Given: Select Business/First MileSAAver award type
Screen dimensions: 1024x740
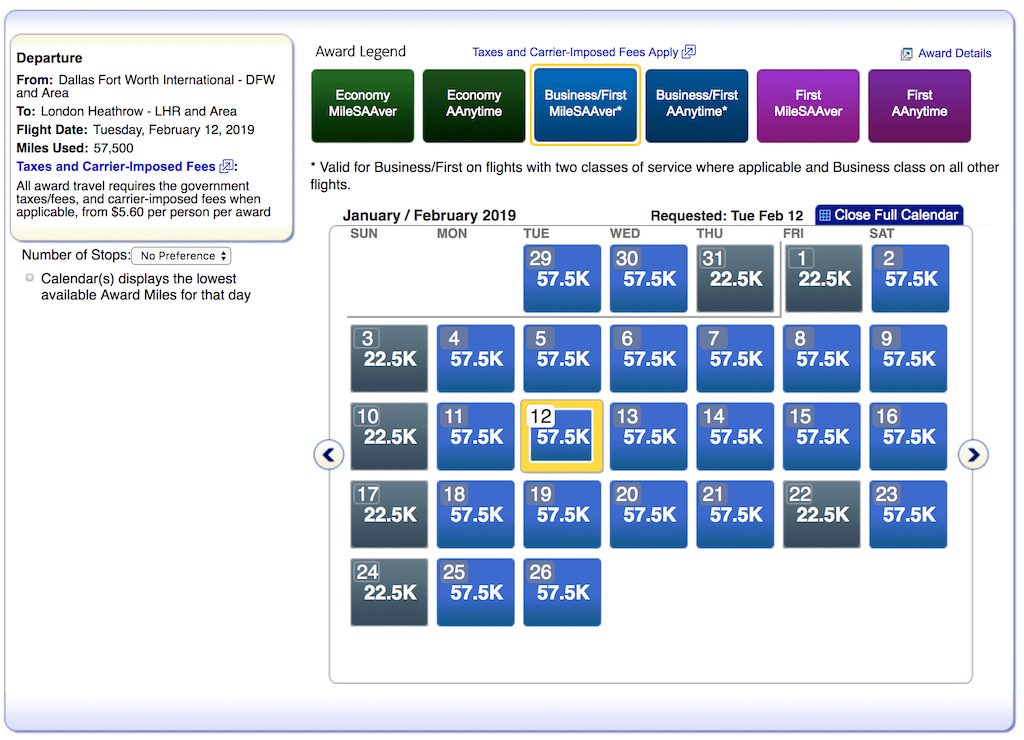Looking at the screenshot, I should click(585, 105).
